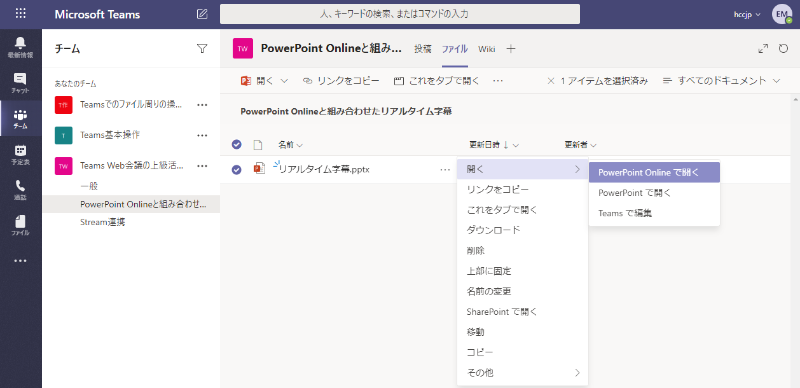Open Chat in the left rail
This screenshot has height=388, width=800.
pos(20,83)
